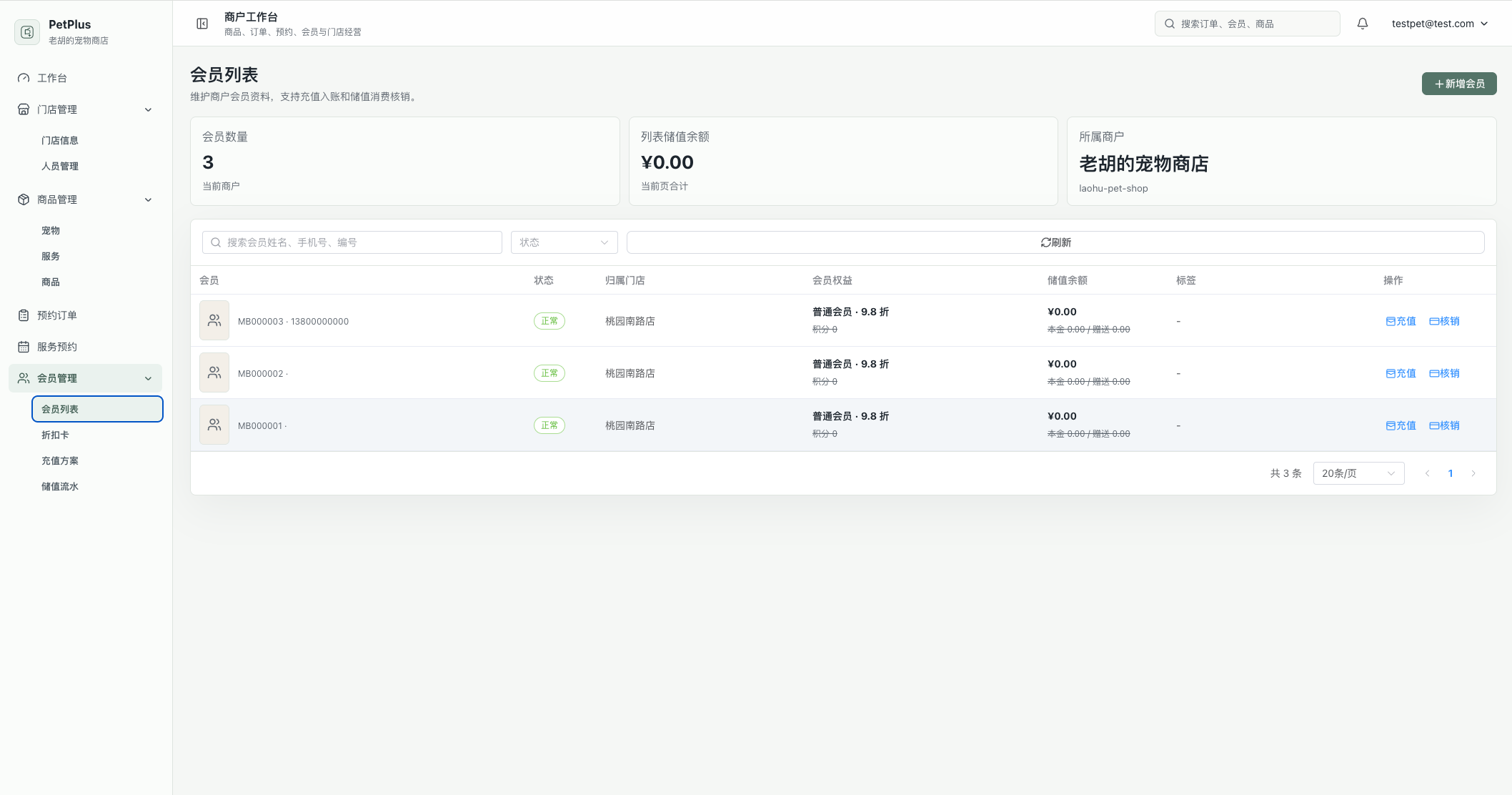The width and height of the screenshot is (1512, 795).
Task: Focus the 搜索会员姓名、手机号、编号 input
Action: click(352, 242)
